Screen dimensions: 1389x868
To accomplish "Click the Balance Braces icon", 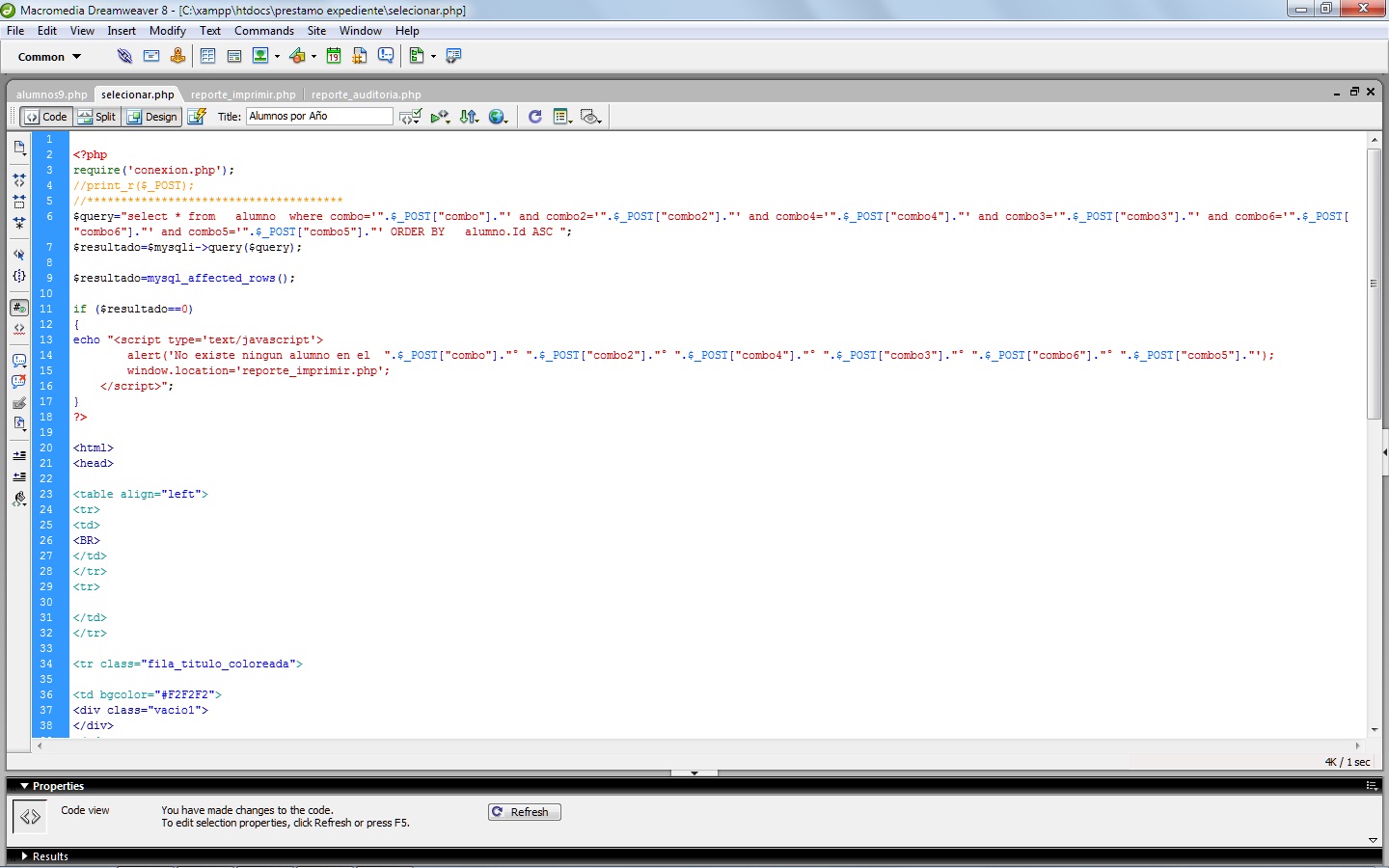I will (x=19, y=276).
